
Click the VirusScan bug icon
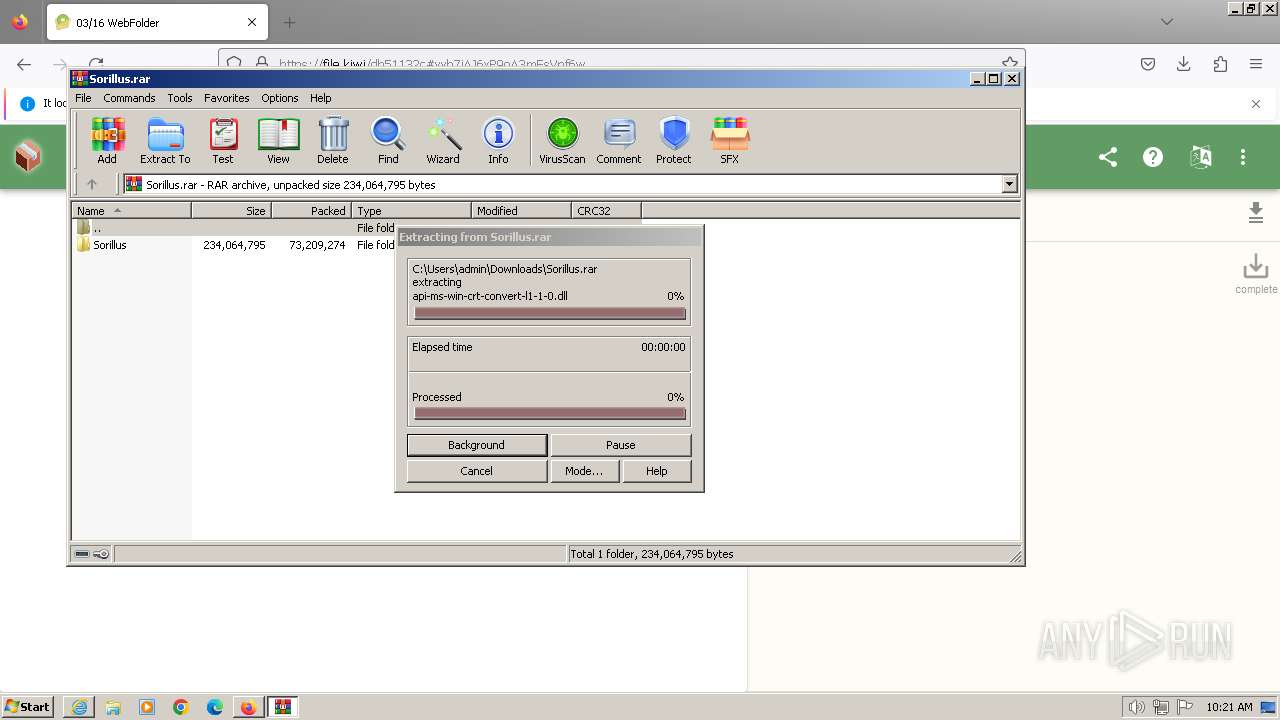(562, 140)
